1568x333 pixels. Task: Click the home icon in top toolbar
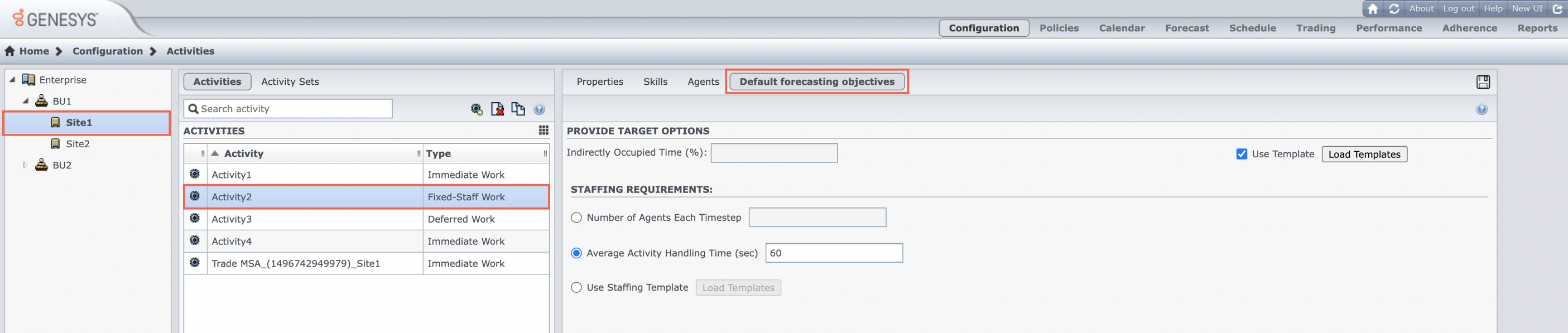(1373, 8)
